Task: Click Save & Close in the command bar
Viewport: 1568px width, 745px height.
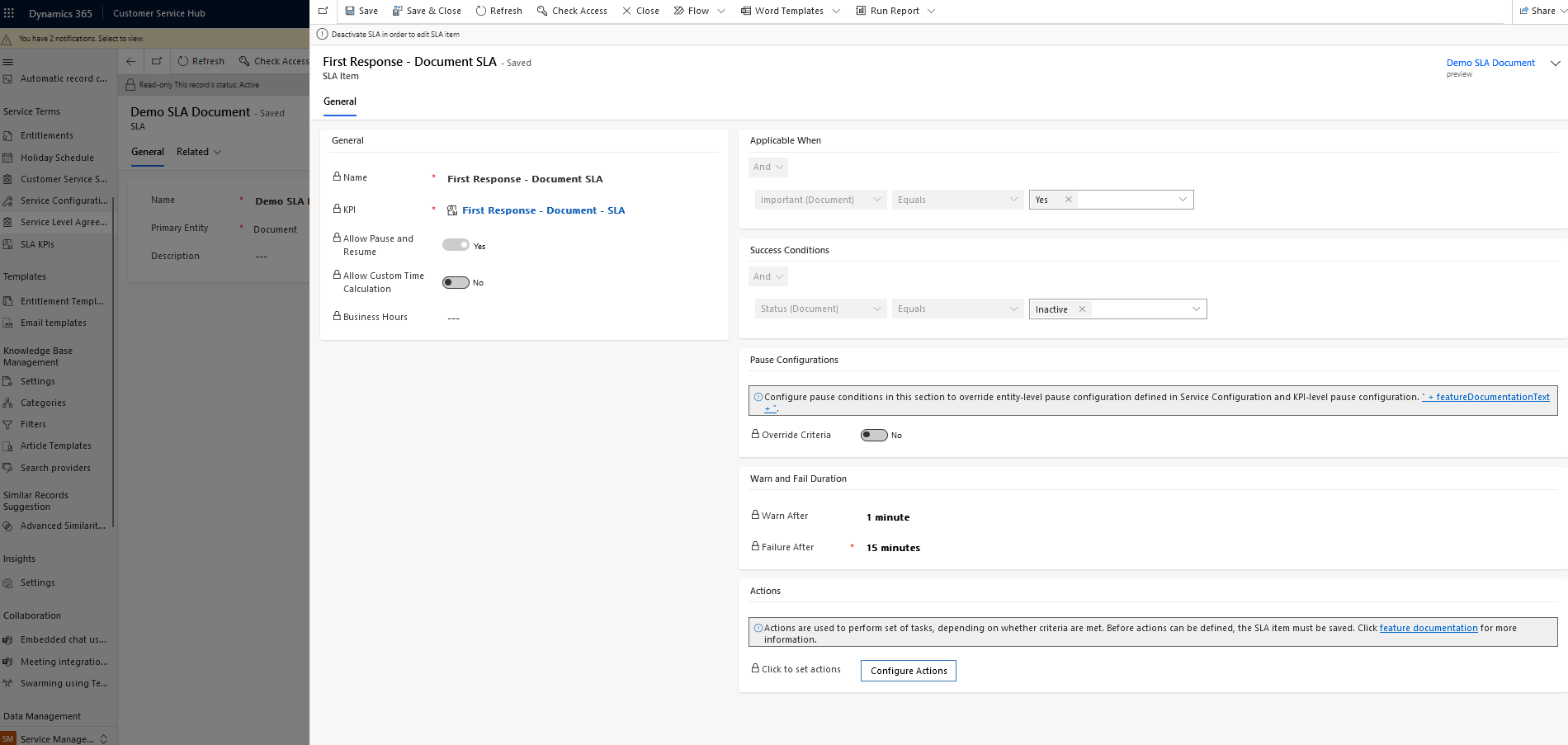Action: [x=427, y=11]
